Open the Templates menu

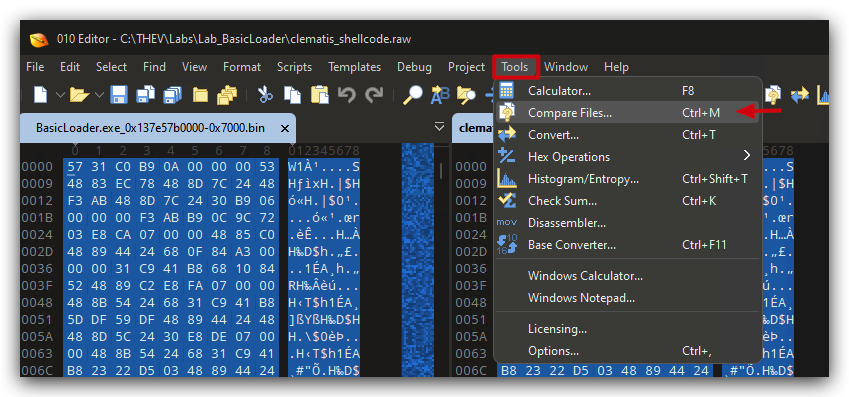(x=355, y=67)
